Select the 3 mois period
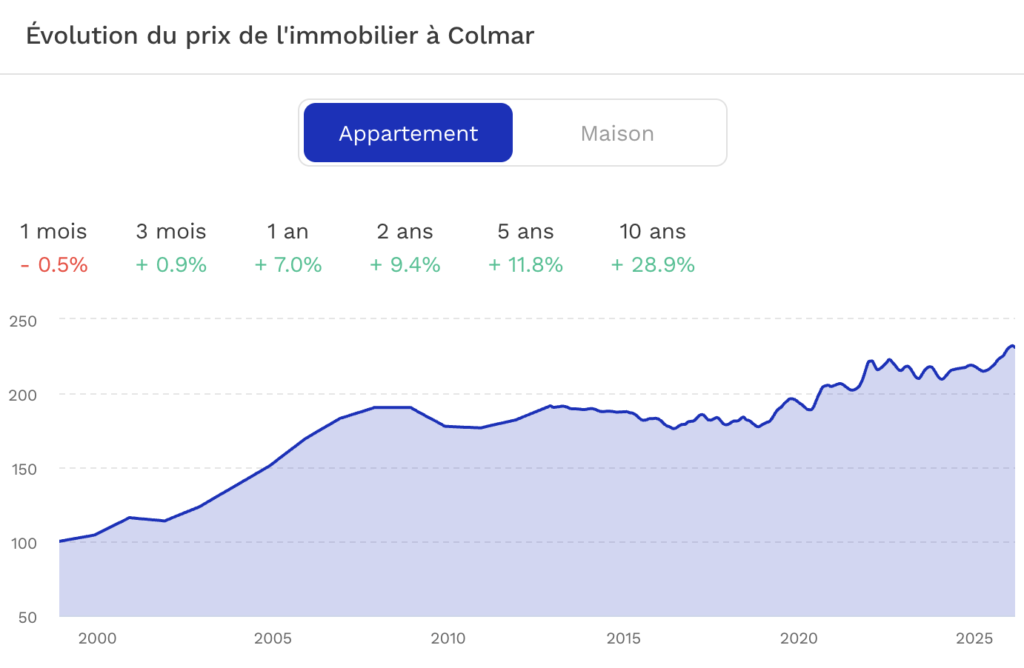Viewport: 1024px width, 668px height. (171, 231)
